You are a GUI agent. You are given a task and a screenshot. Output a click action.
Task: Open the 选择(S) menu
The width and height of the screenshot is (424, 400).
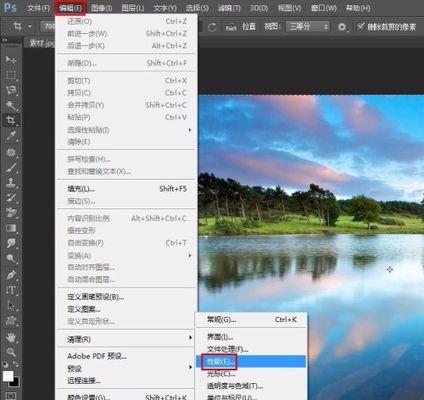coord(197,8)
